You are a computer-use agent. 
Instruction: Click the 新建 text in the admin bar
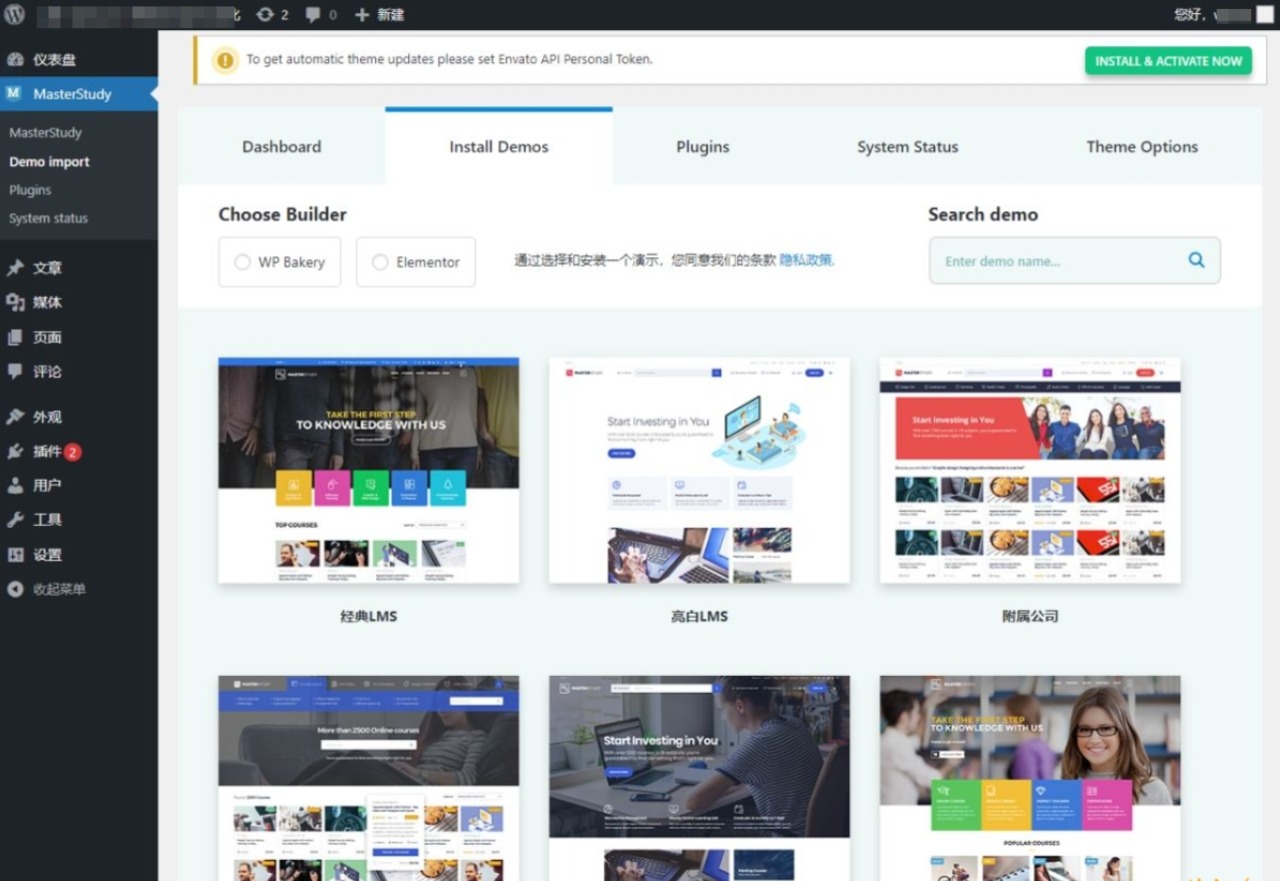coord(390,15)
